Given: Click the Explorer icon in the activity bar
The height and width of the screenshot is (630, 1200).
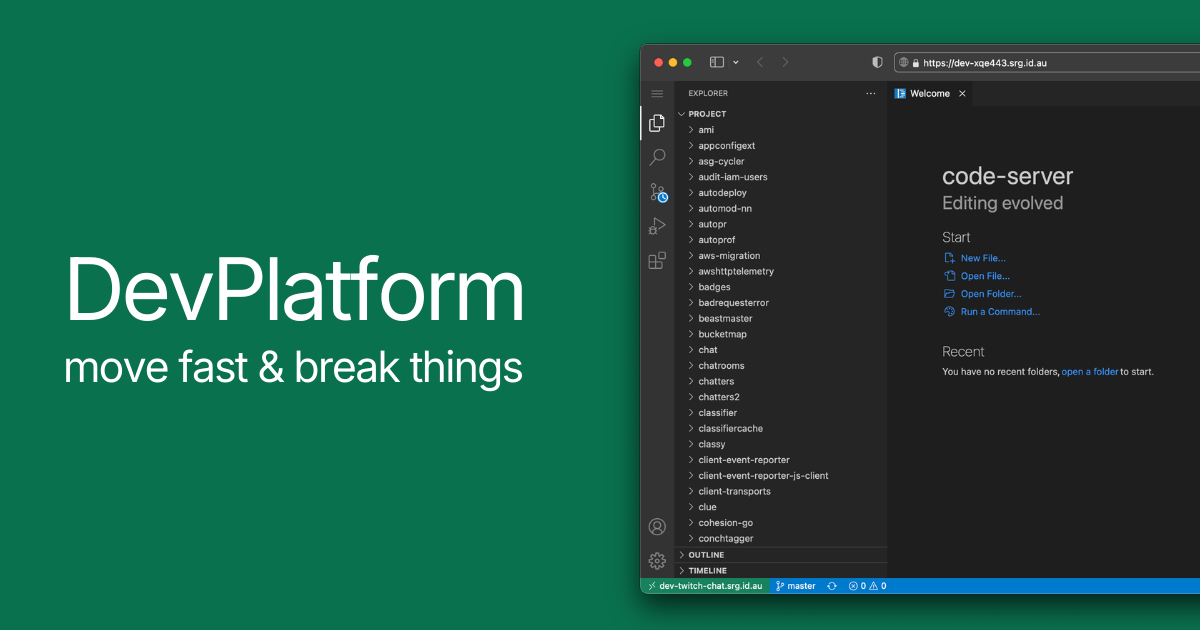Looking at the screenshot, I should point(657,122).
